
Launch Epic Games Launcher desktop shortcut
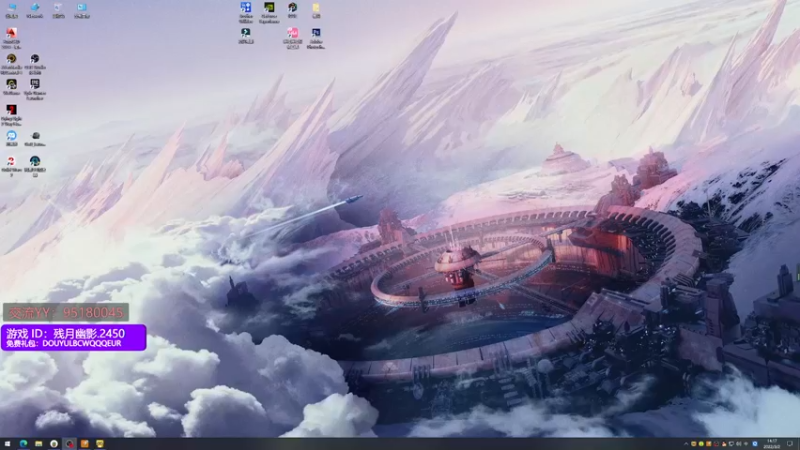point(35,89)
